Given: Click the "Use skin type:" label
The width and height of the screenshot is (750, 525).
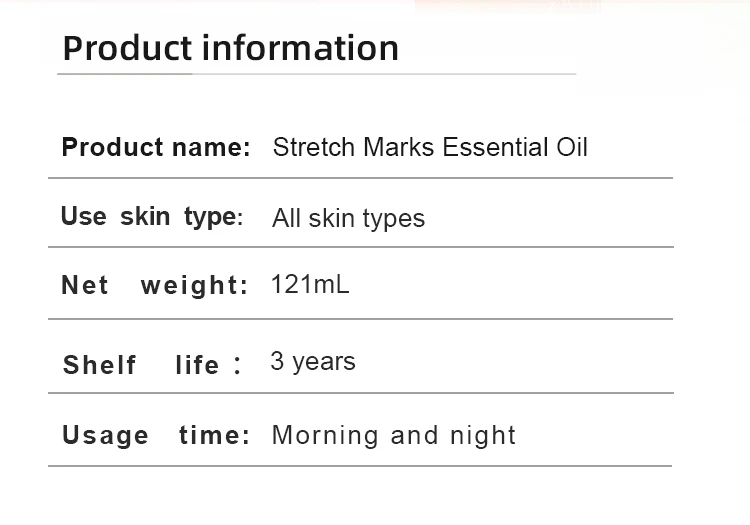Looking at the screenshot, I should coord(152,216).
